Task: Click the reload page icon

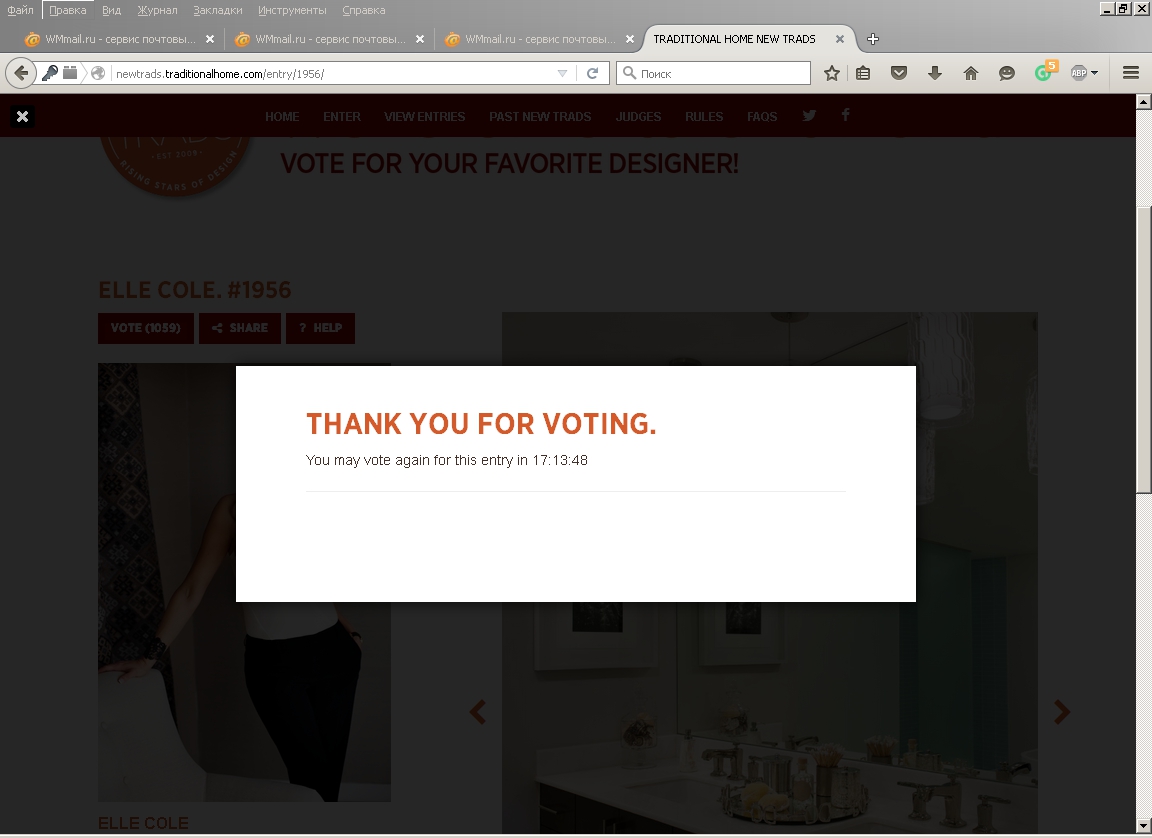Action: (592, 73)
